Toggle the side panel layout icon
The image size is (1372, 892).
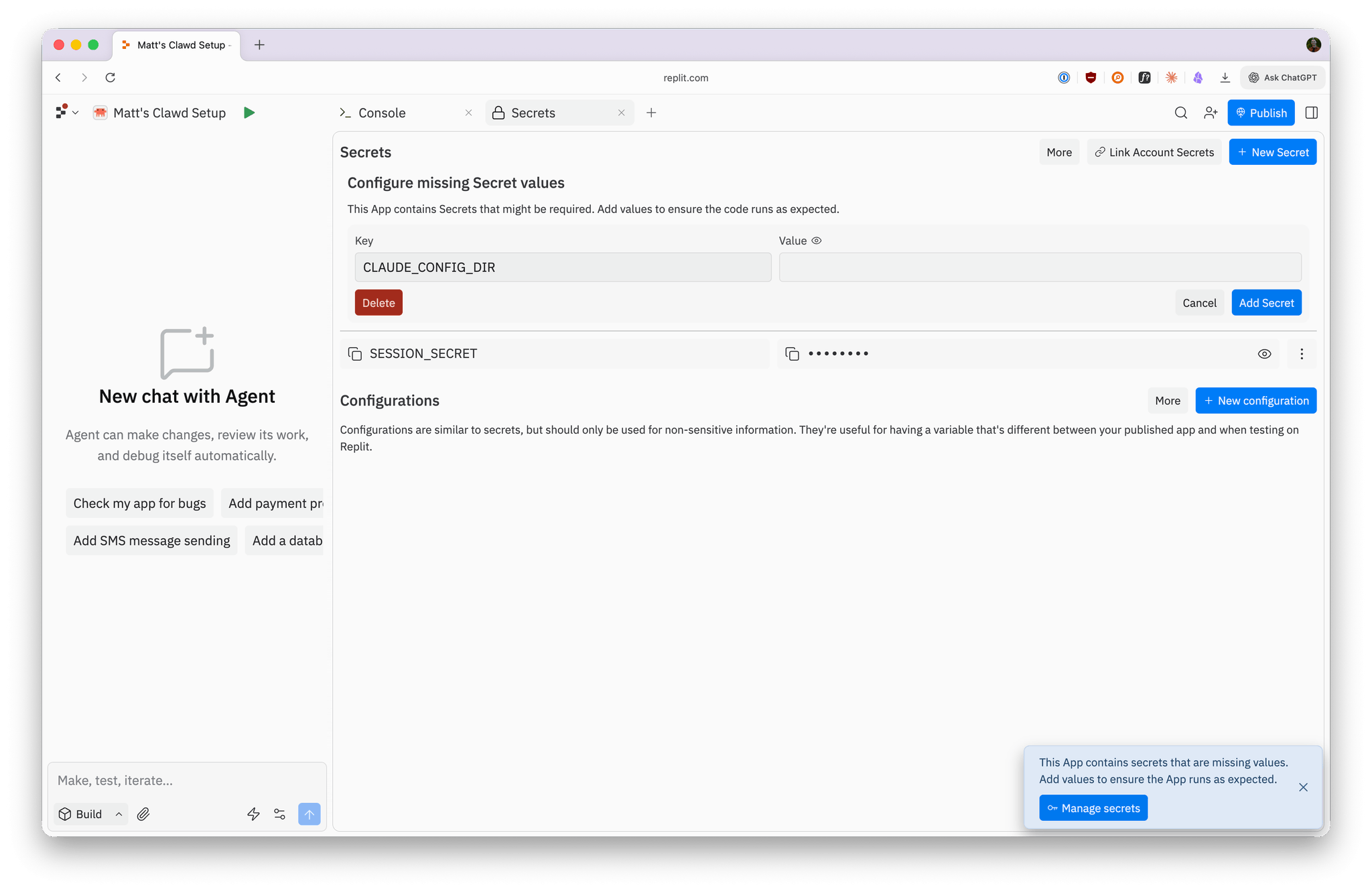click(x=1312, y=113)
